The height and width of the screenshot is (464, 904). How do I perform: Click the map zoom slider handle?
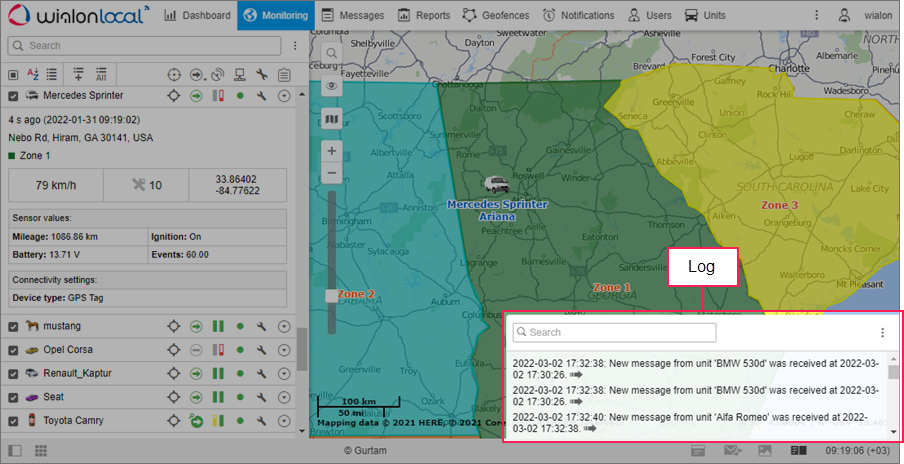[x=332, y=296]
